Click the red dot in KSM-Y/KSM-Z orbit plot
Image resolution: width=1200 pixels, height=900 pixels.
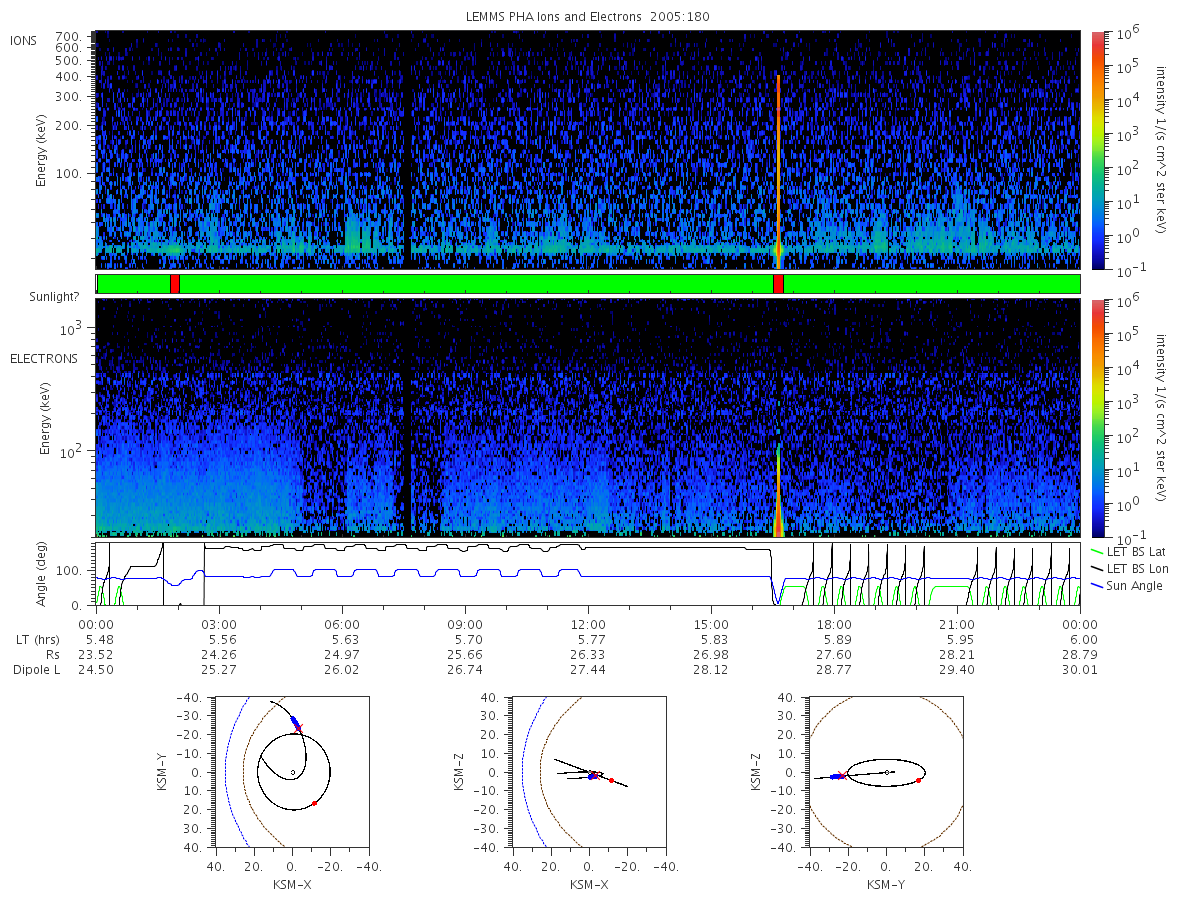point(918,780)
